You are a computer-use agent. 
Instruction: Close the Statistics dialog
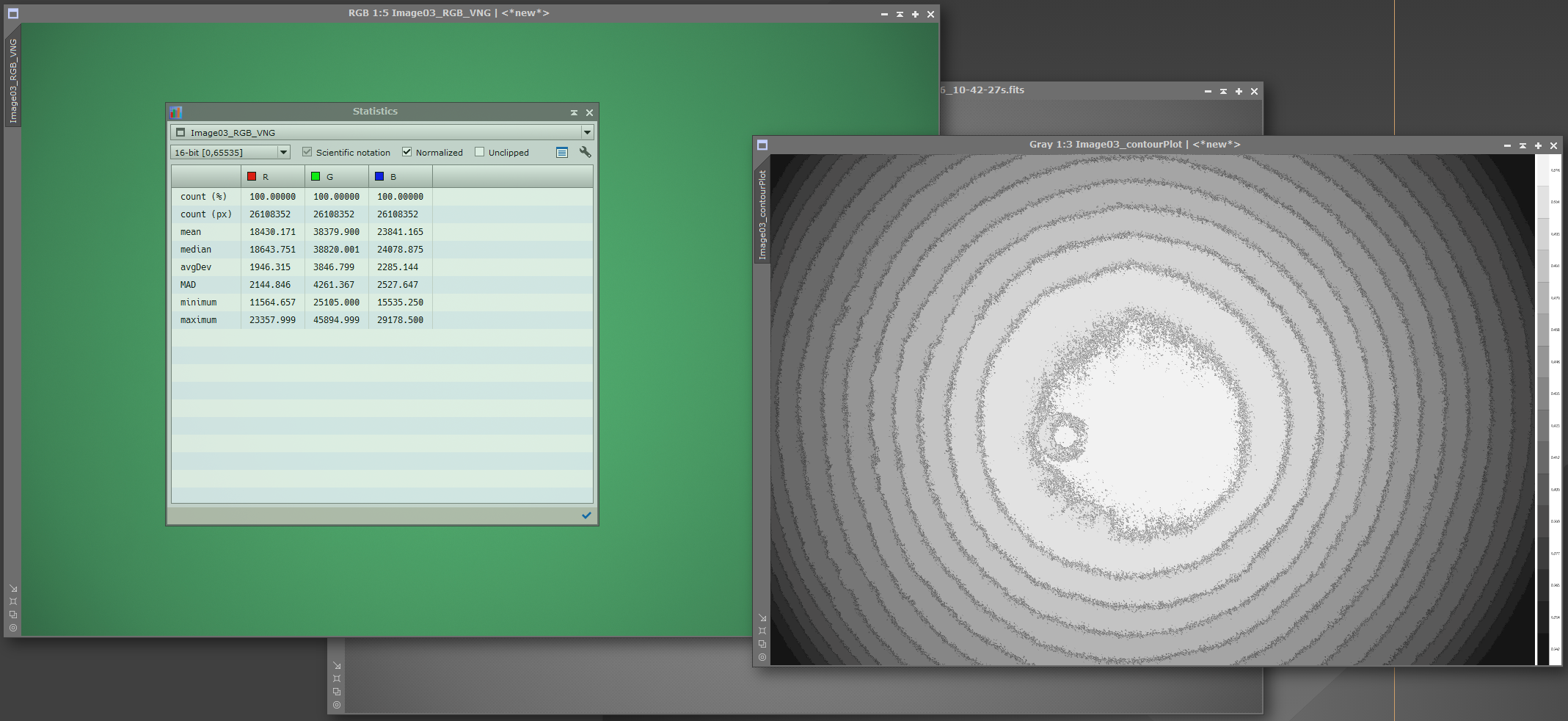pos(589,112)
